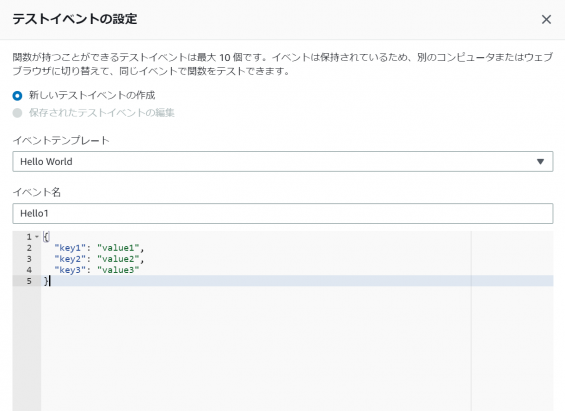Click the "value1" string in the editor
The height and width of the screenshot is (411, 565).
[118, 248]
